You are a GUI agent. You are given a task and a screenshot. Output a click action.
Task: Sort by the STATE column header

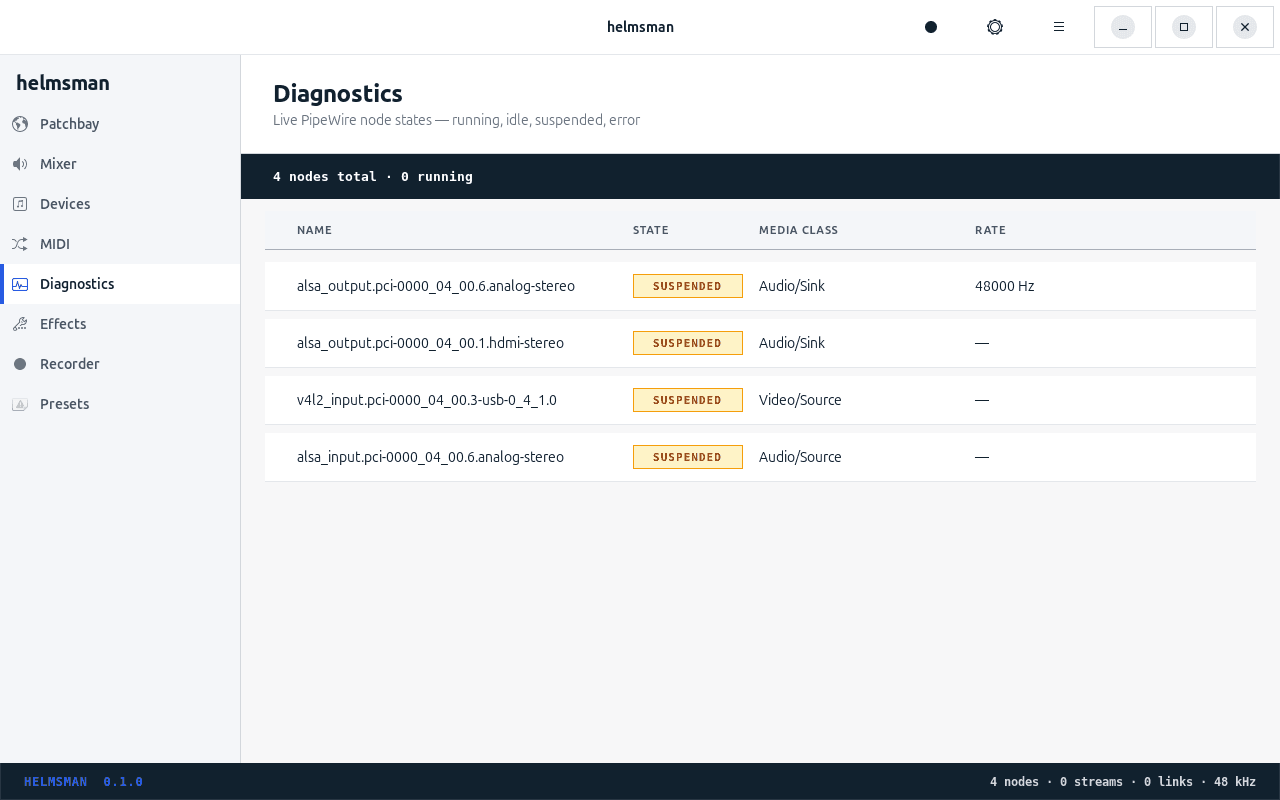(651, 230)
